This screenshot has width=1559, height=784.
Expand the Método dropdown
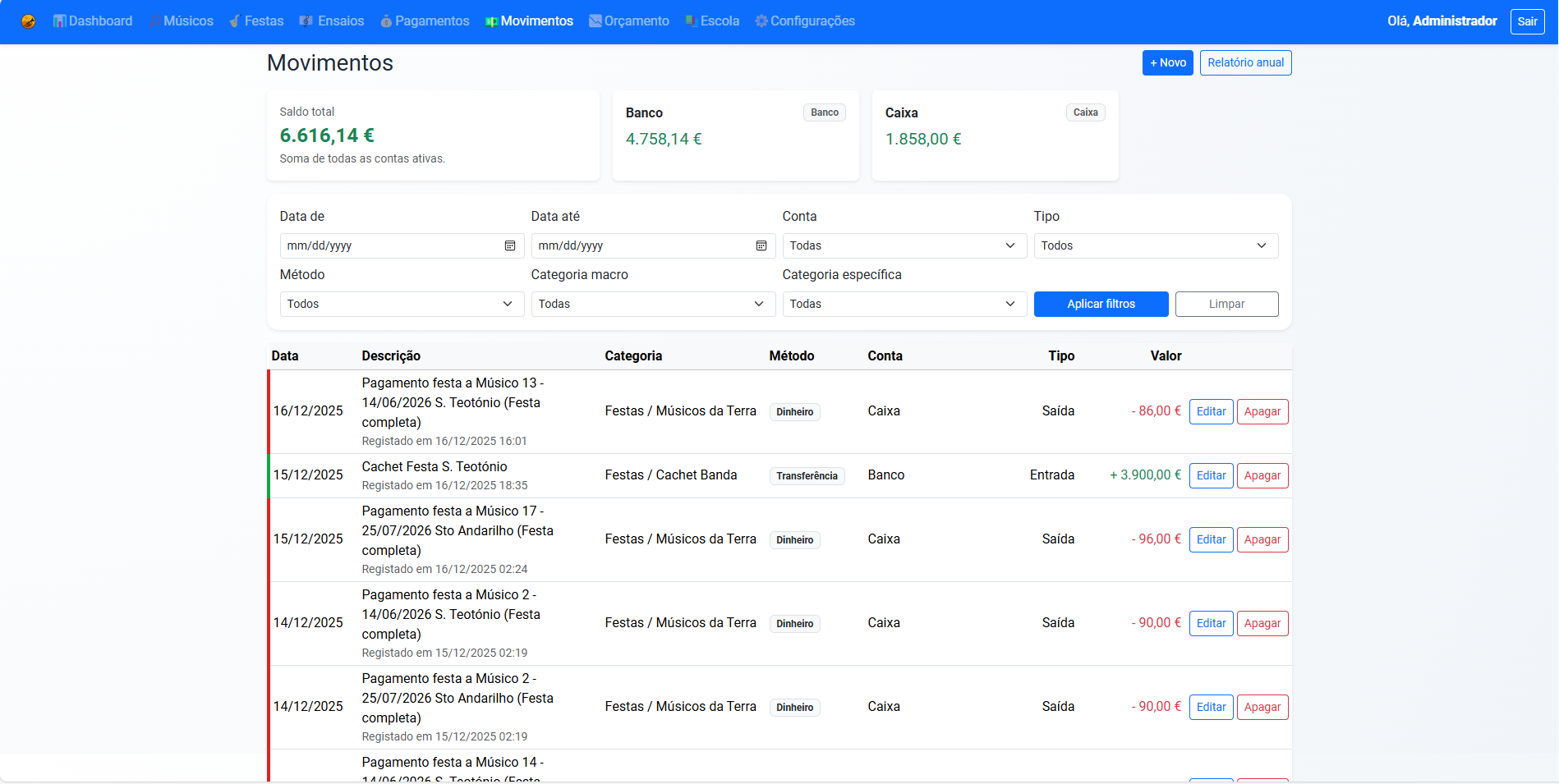(x=401, y=304)
